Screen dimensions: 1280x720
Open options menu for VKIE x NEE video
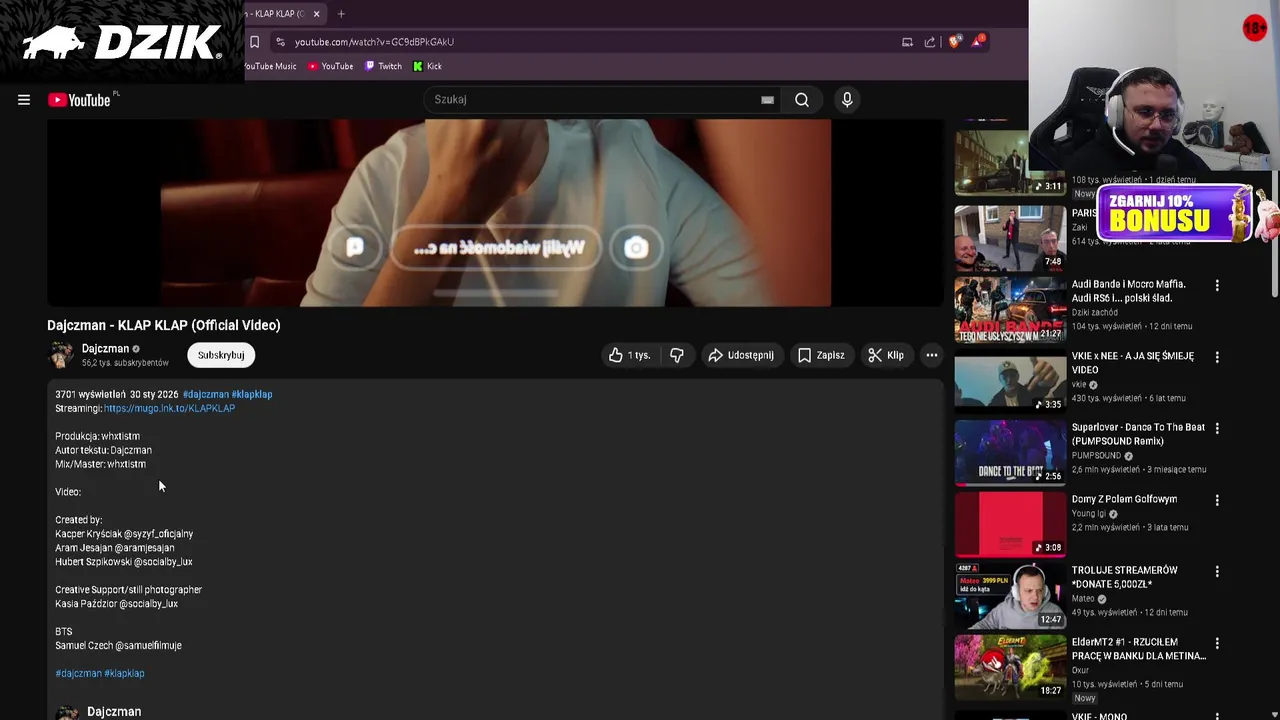coord(1217,357)
